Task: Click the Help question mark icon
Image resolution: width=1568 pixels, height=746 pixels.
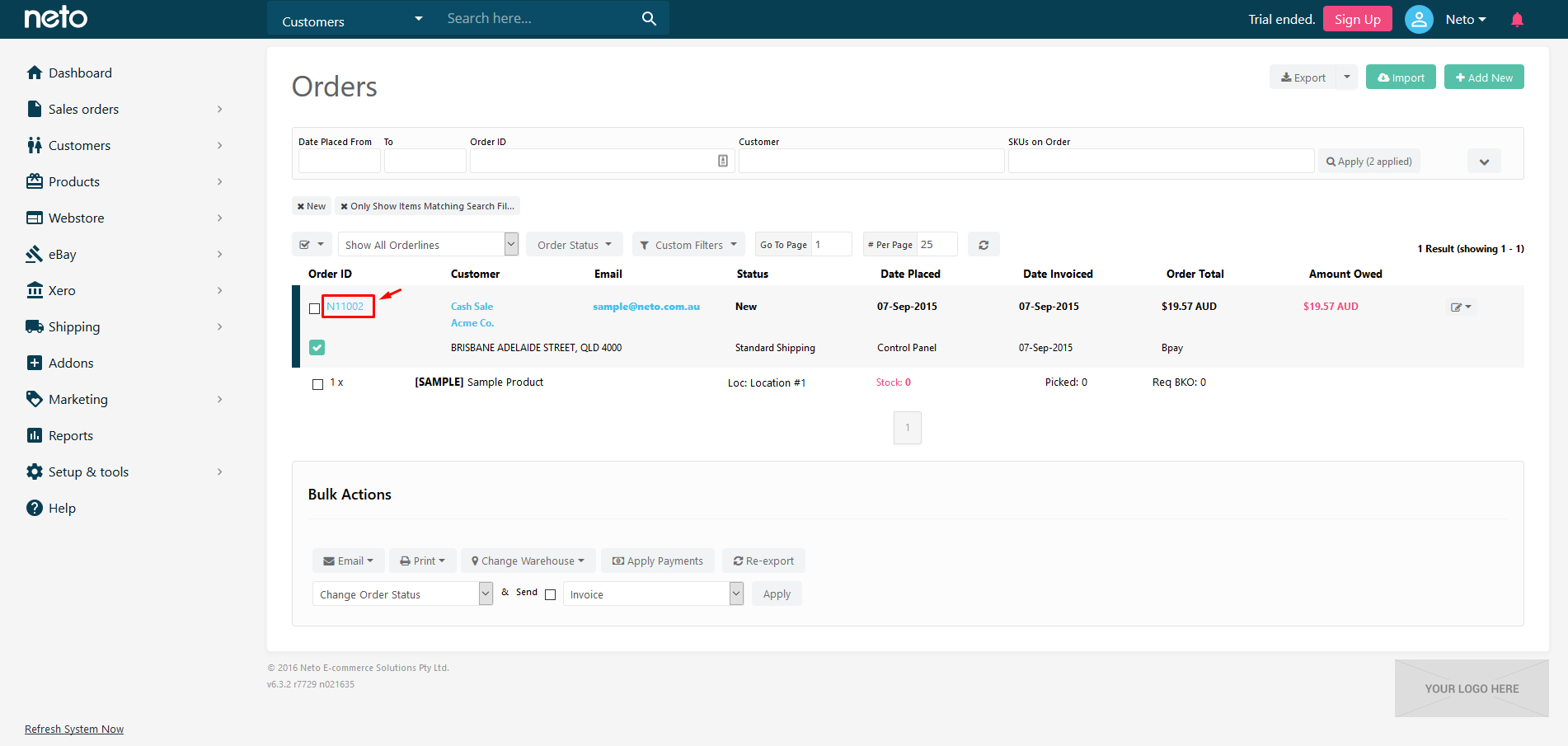Action: click(35, 508)
